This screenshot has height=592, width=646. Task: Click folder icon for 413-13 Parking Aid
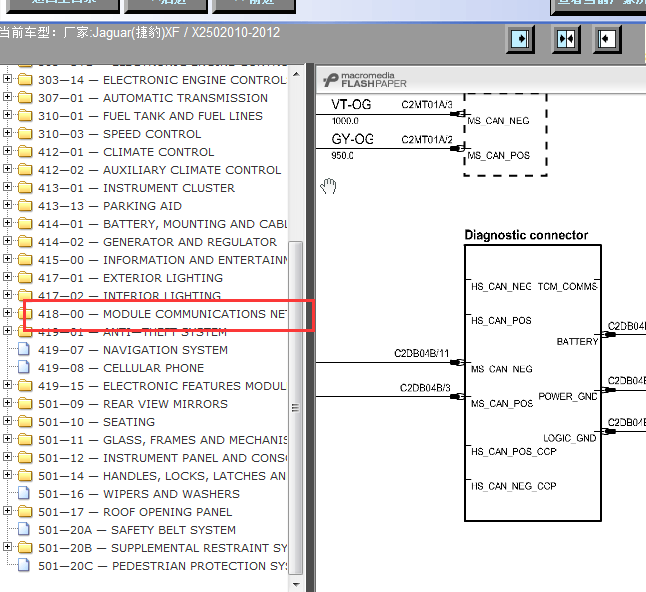25,206
